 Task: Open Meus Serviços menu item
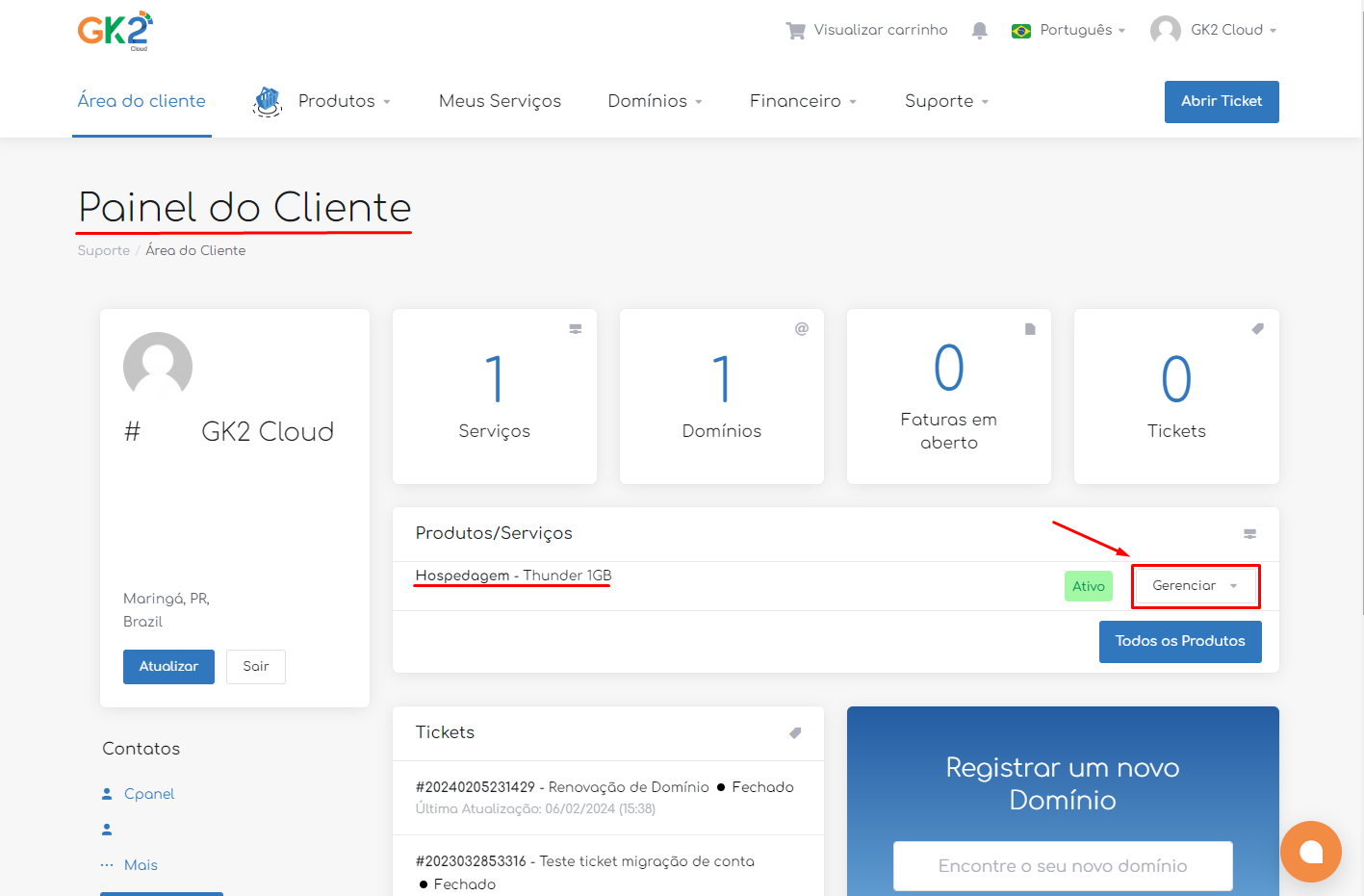(x=500, y=101)
